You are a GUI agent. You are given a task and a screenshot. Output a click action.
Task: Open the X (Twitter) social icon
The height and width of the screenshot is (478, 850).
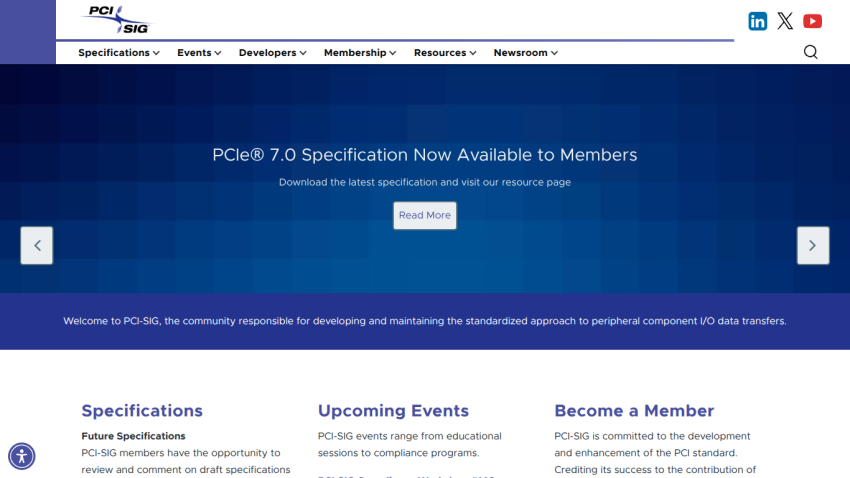[785, 21]
